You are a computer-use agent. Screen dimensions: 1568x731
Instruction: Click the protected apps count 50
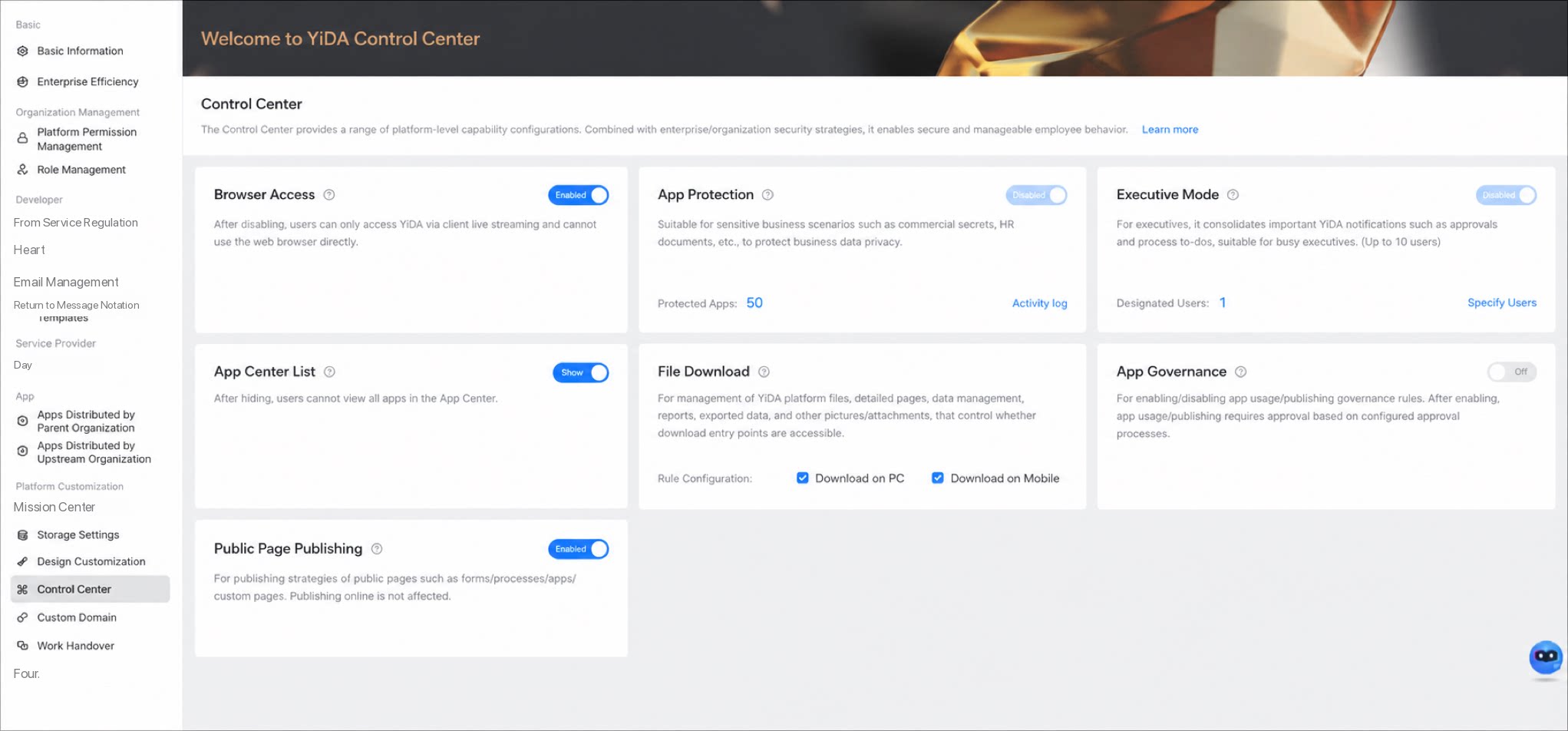pos(754,303)
